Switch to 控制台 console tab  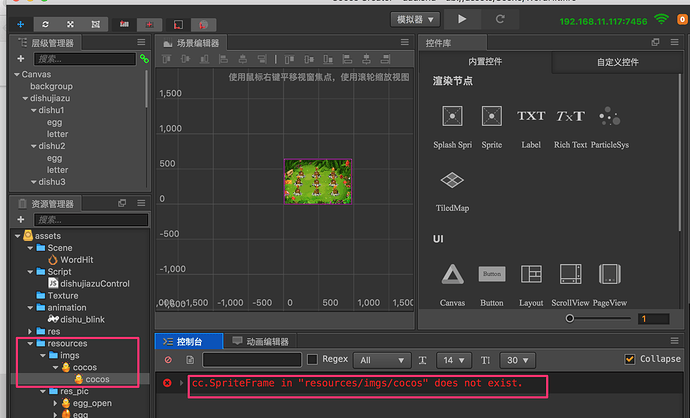point(188,341)
